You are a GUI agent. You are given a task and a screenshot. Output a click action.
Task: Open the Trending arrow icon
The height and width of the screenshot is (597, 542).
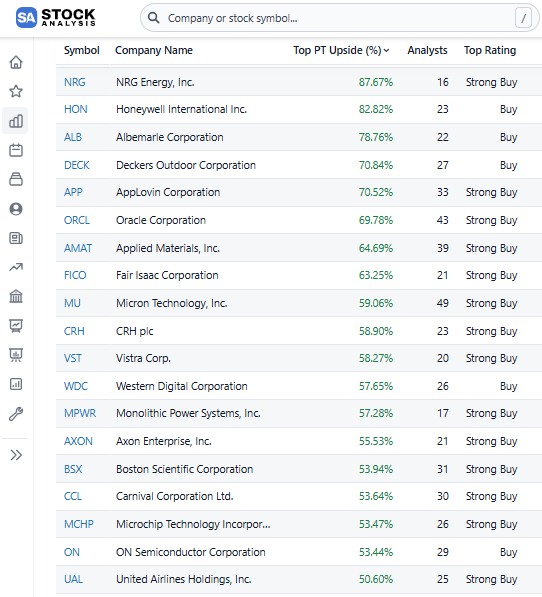pyautogui.click(x=16, y=267)
